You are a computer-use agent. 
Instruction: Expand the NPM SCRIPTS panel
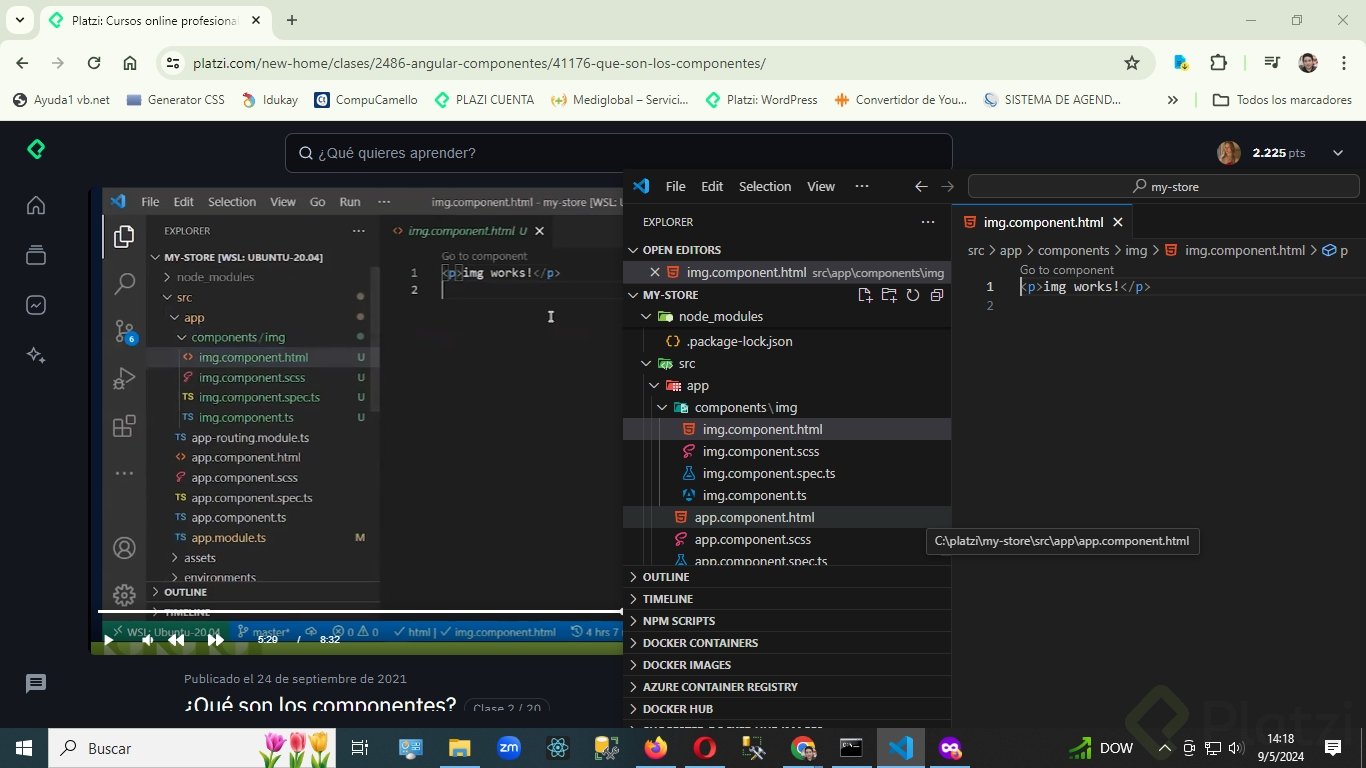(x=787, y=621)
